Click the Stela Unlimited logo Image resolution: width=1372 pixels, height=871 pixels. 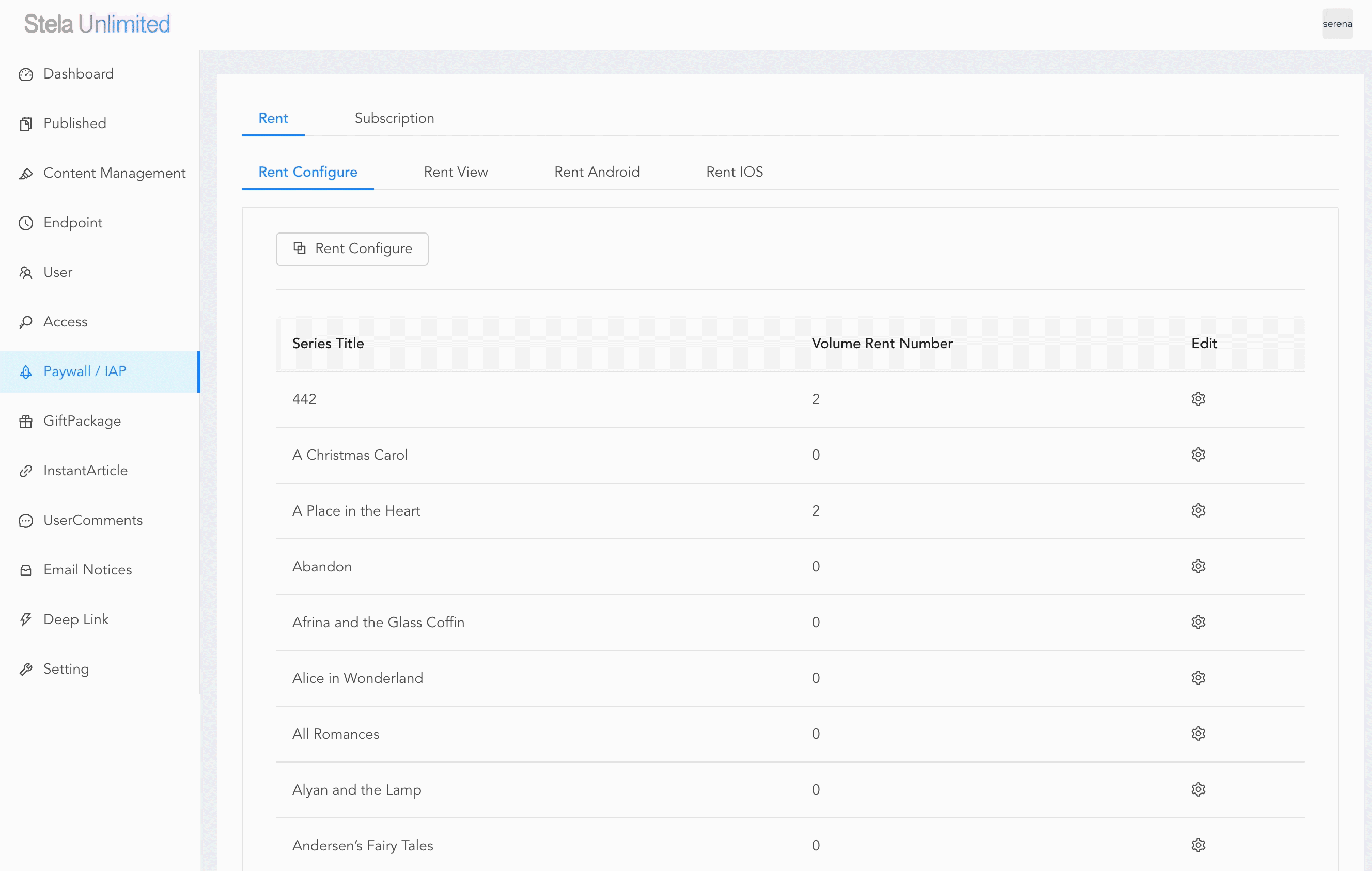click(x=98, y=24)
